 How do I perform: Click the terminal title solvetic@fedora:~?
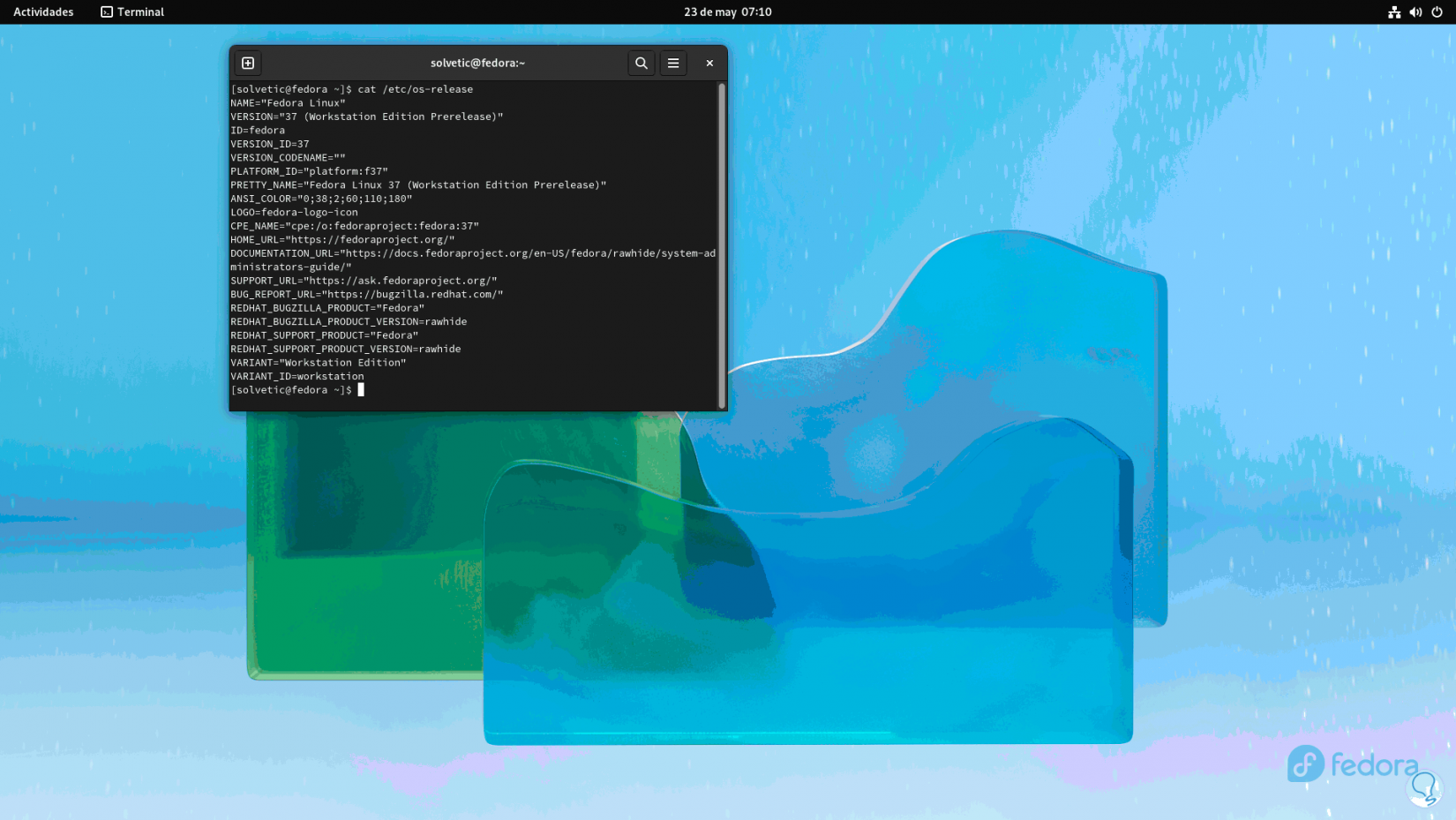click(477, 63)
